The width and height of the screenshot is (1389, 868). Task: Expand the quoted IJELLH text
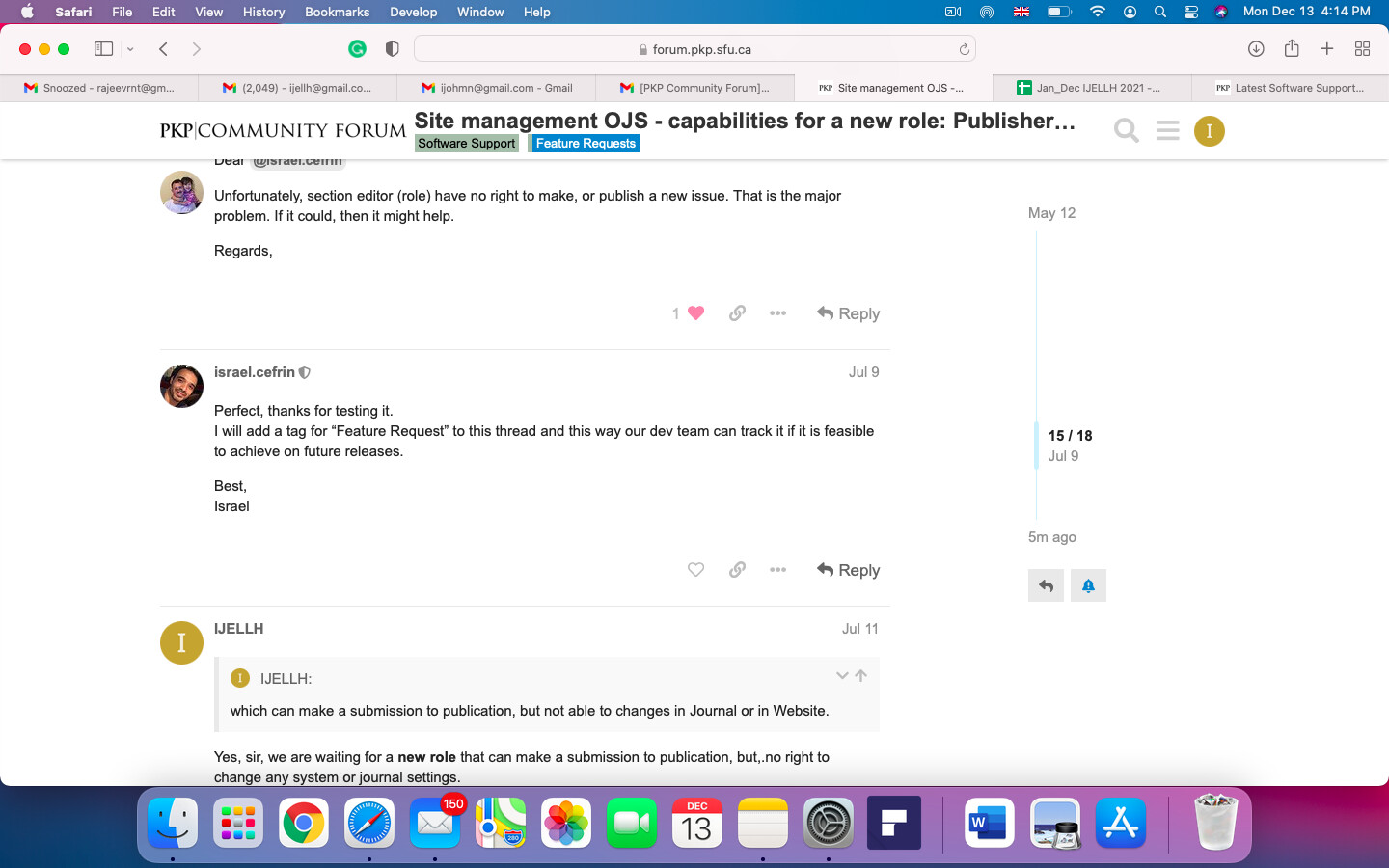coord(842,676)
